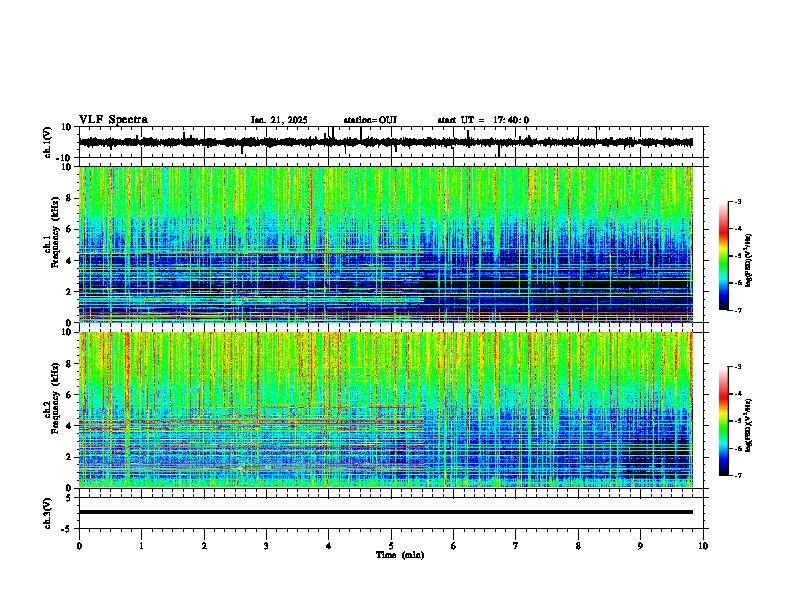Screen dimensions: 792x612
Task: Click time axis tick label "5"
Action: 391,546
